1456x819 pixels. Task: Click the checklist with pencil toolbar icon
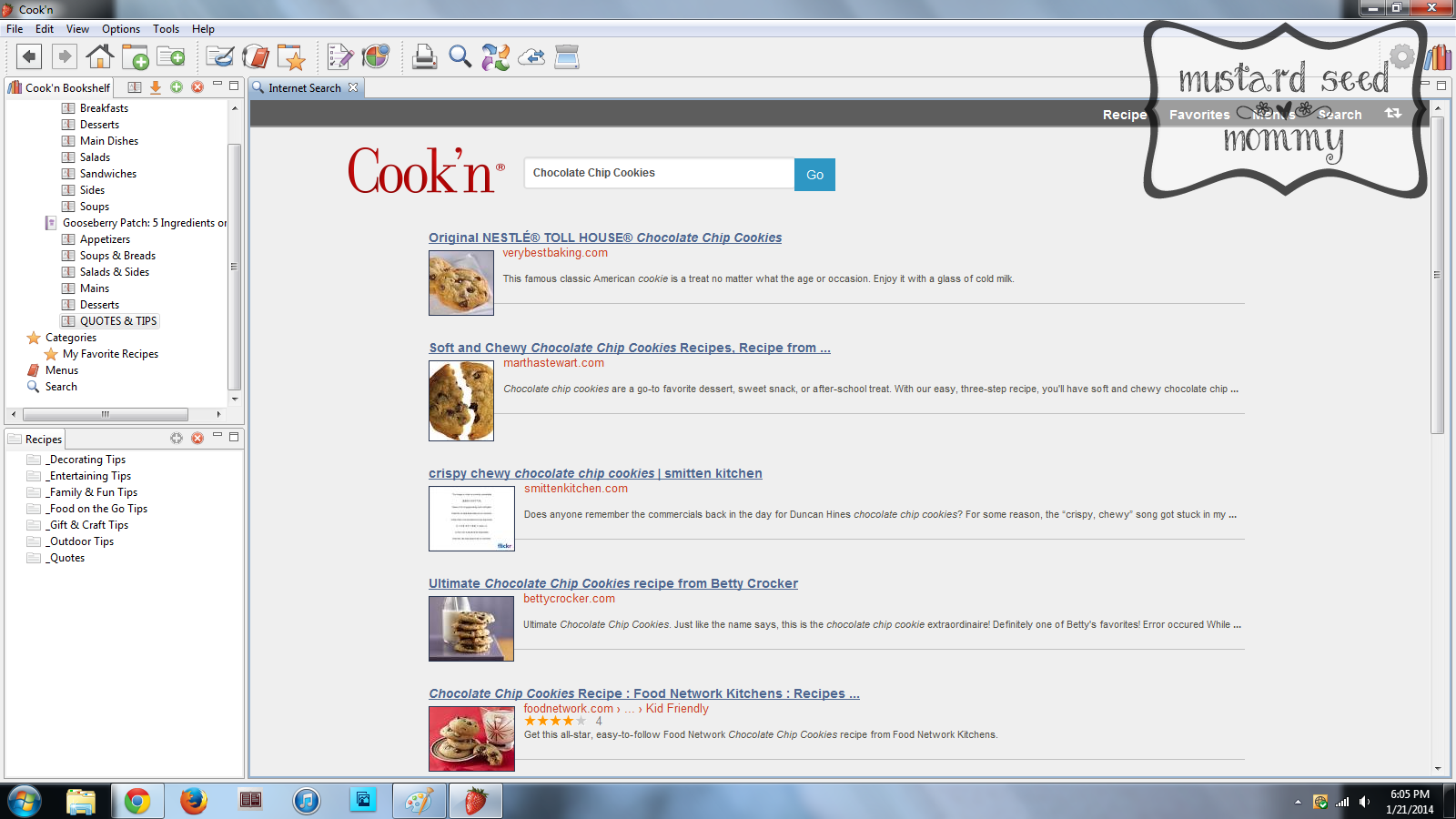(340, 56)
